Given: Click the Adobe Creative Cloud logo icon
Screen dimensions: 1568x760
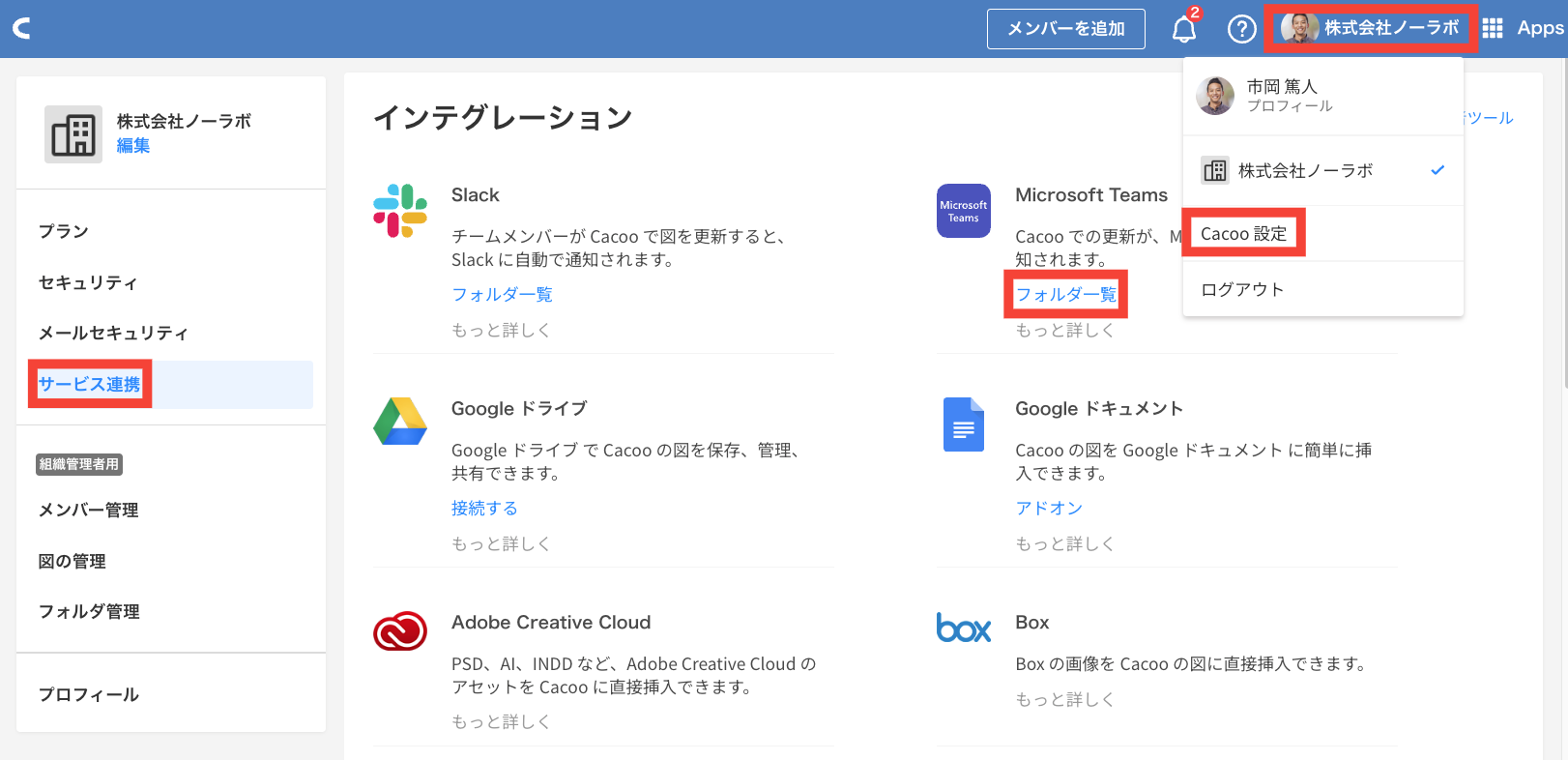Looking at the screenshot, I should coord(400,630).
